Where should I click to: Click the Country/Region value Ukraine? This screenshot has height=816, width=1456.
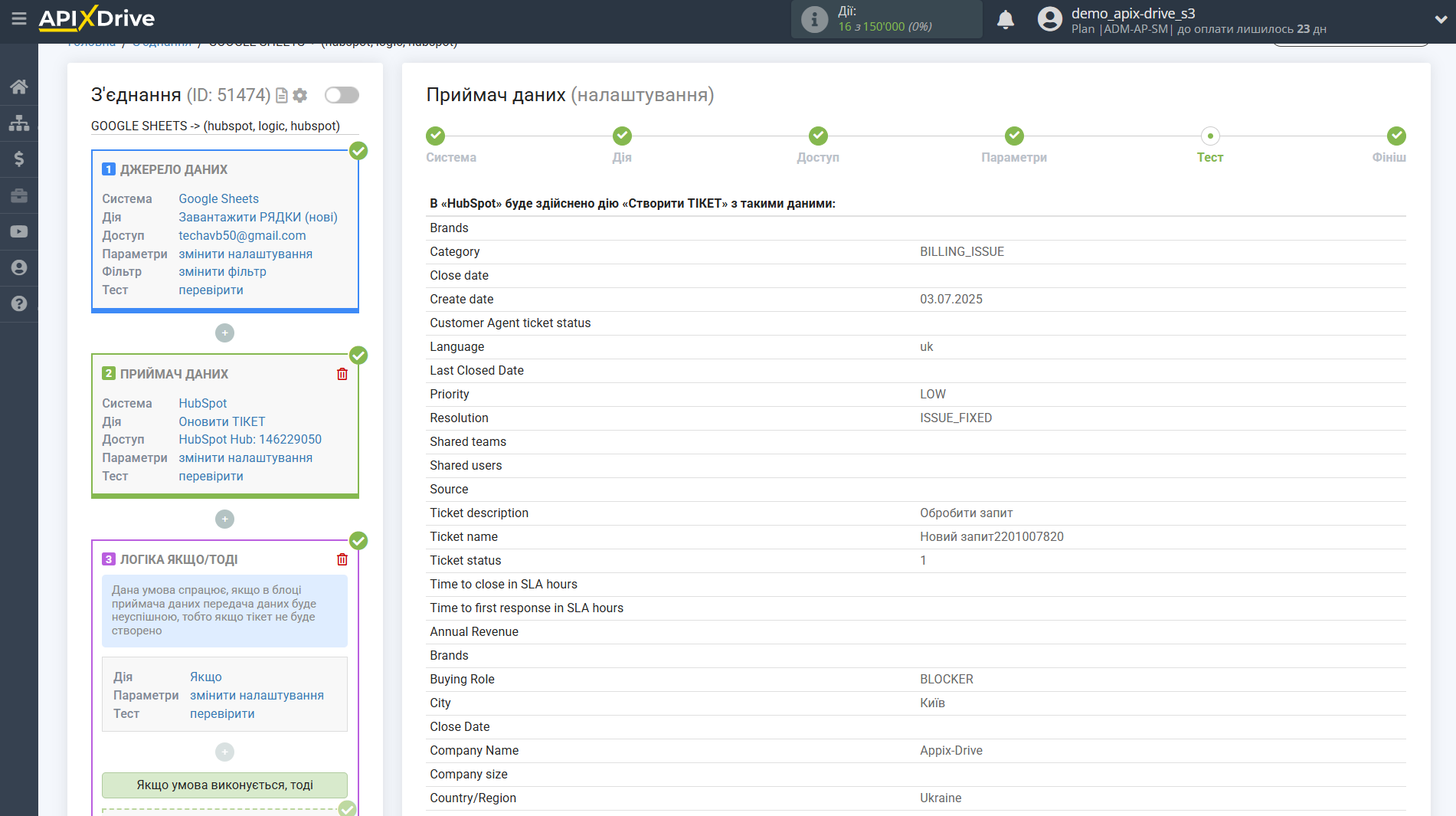[x=941, y=798]
